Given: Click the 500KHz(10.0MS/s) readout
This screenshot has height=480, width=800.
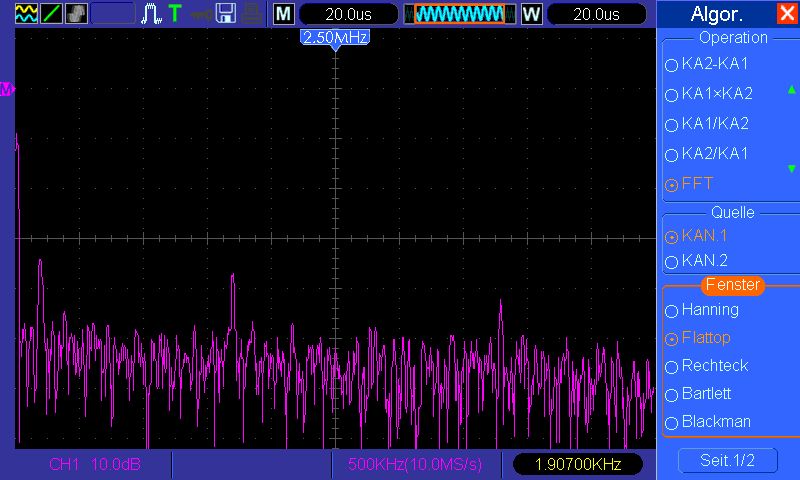Looking at the screenshot, I should click(x=414, y=464).
